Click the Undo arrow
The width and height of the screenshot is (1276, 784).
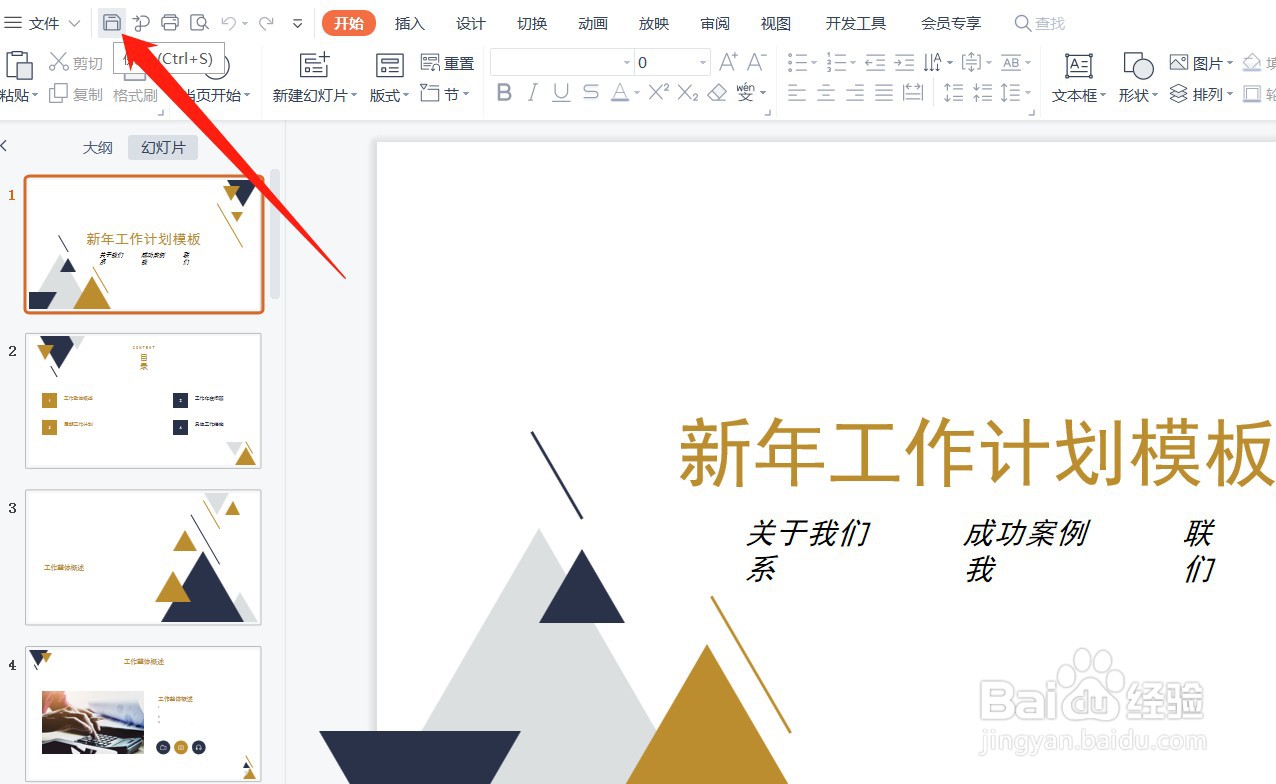tap(229, 22)
